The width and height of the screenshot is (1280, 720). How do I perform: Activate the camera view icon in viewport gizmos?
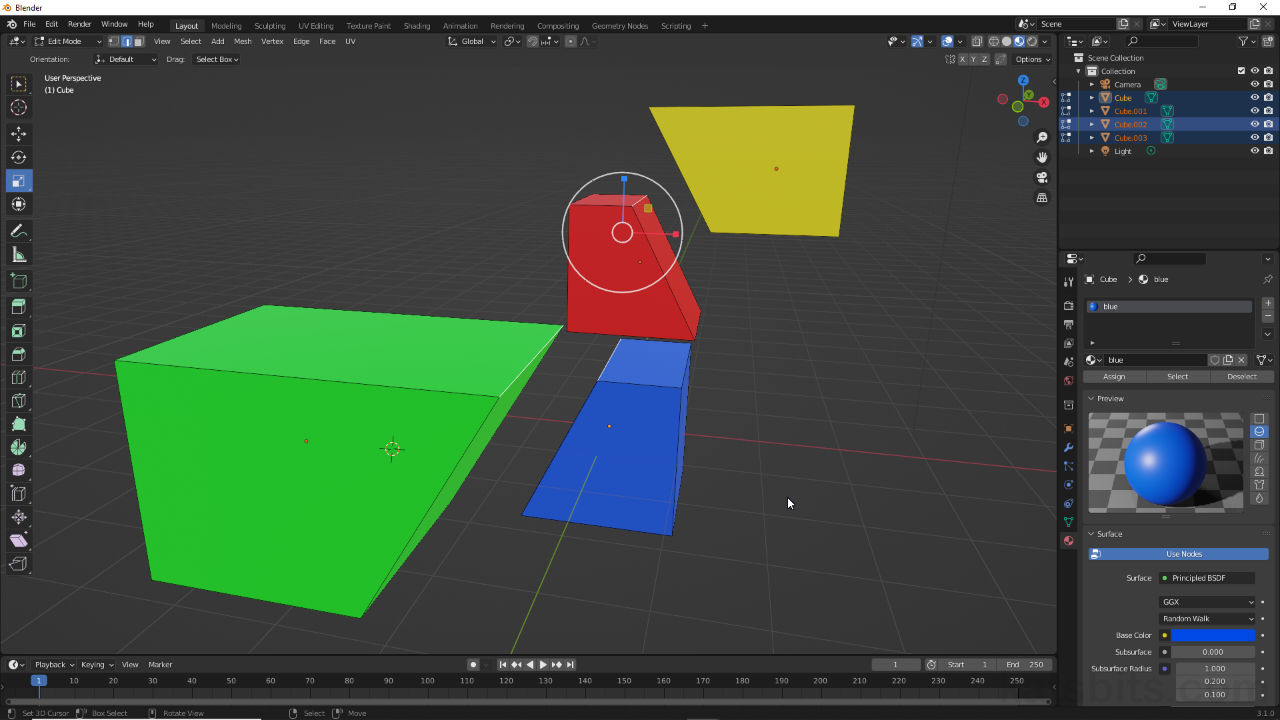1042,176
